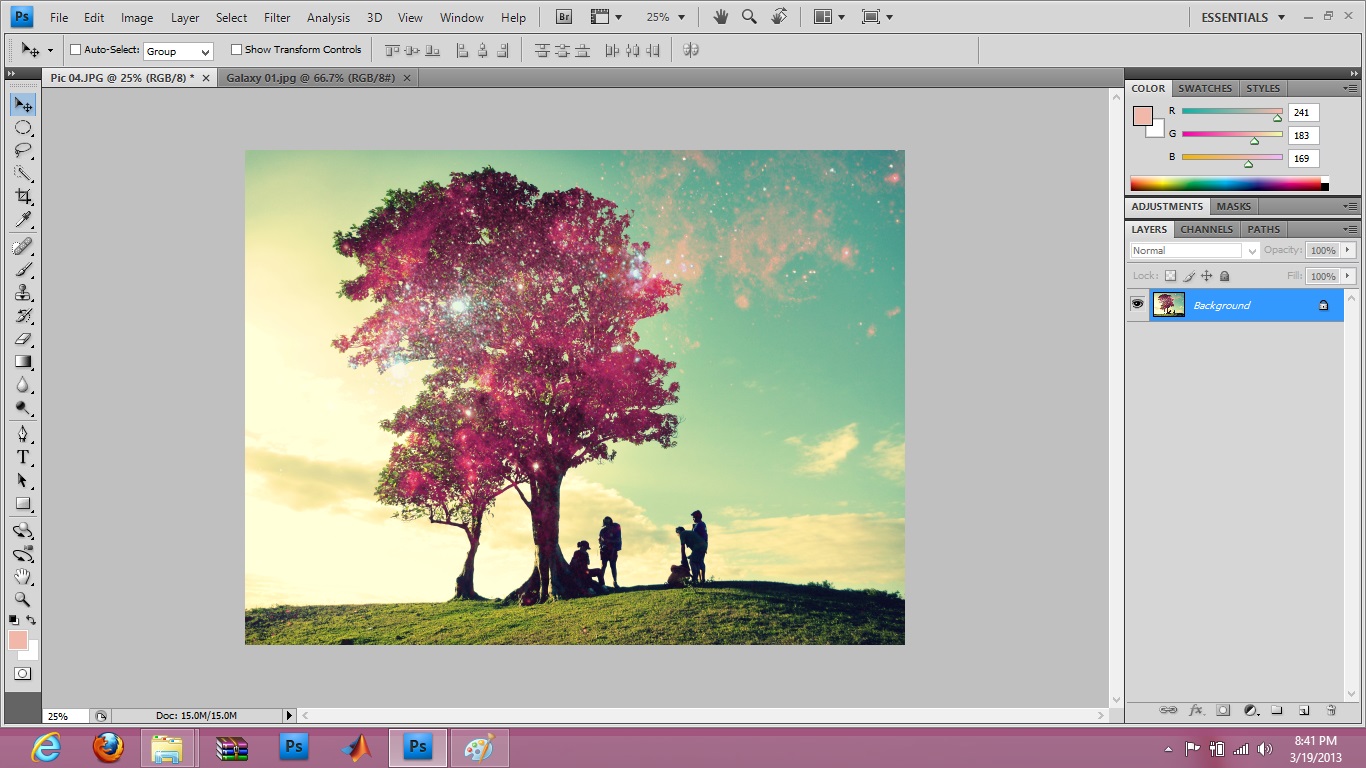Open Firefox from the Windows taskbar

point(108,747)
